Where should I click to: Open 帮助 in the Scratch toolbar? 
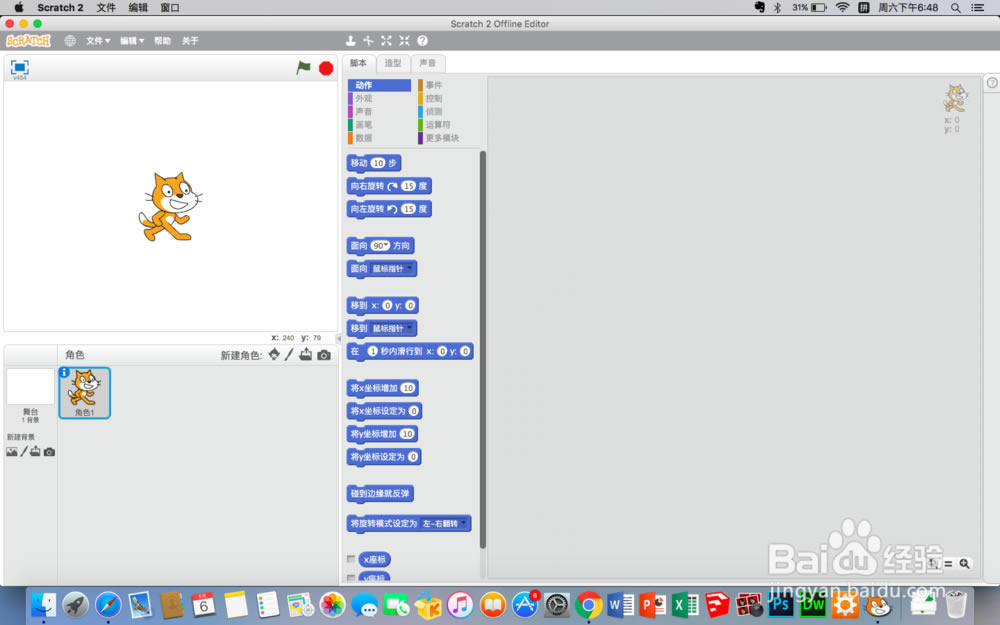pyautogui.click(x=163, y=41)
